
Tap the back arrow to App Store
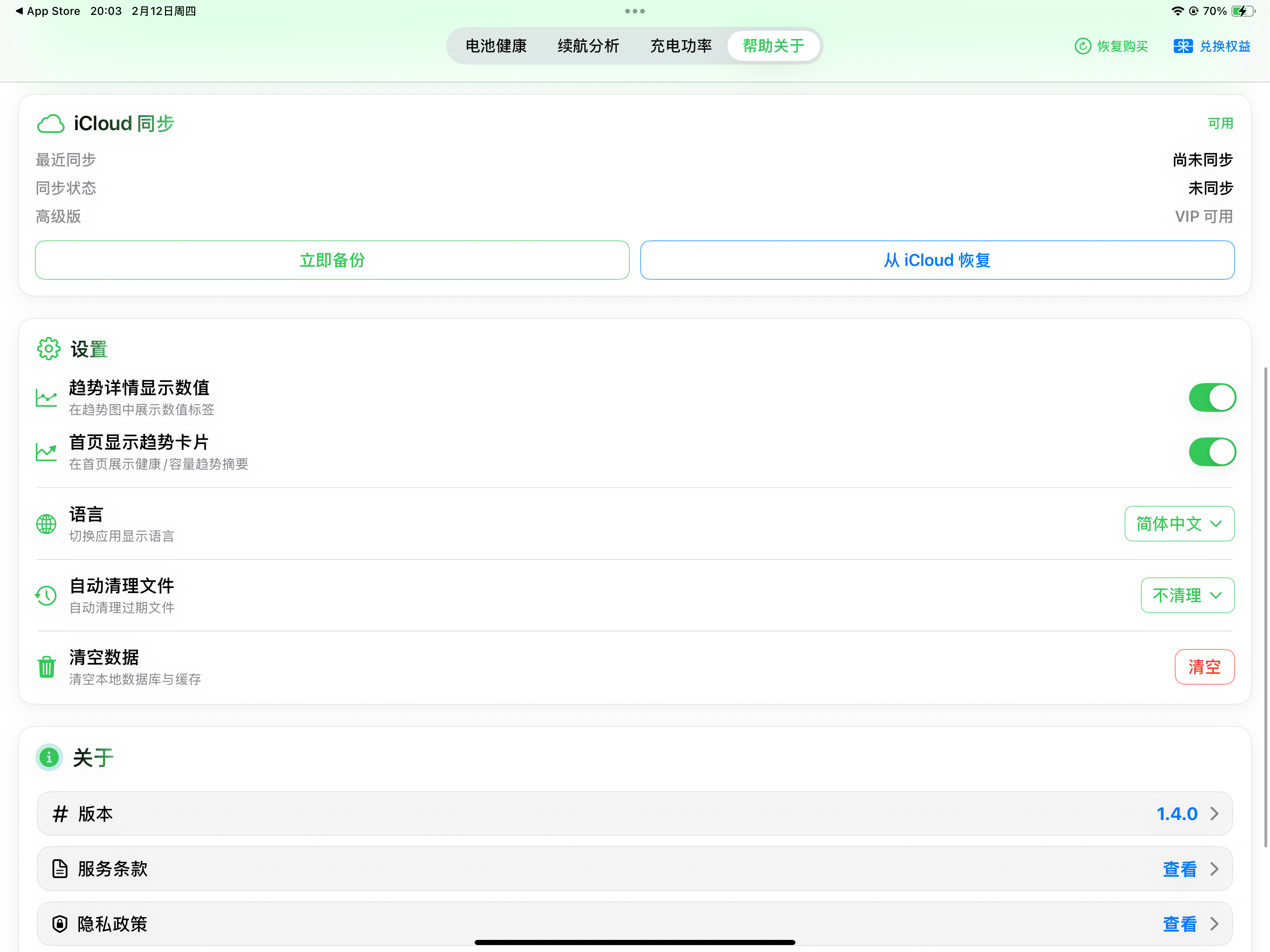[x=20, y=11]
